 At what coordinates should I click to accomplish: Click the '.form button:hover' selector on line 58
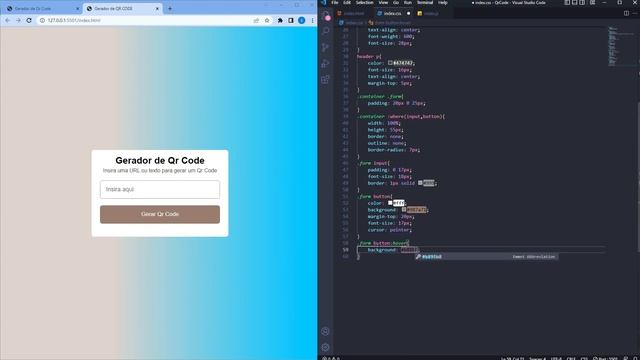coord(384,243)
